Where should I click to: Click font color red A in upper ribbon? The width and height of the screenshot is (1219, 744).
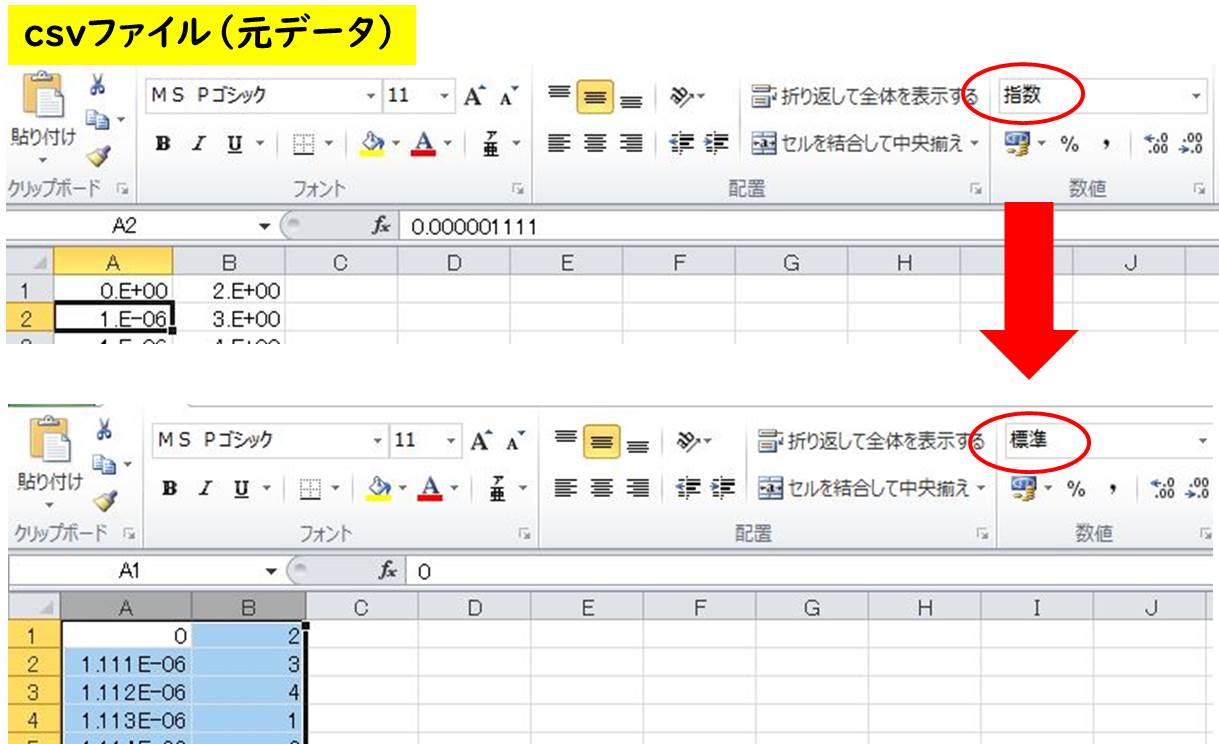(x=423, y=143)
